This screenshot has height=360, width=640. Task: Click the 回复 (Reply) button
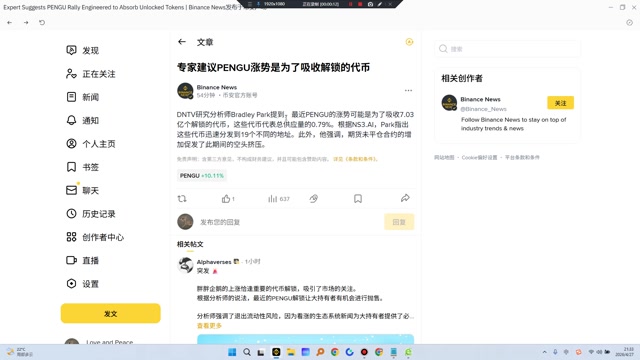(399, 222)
